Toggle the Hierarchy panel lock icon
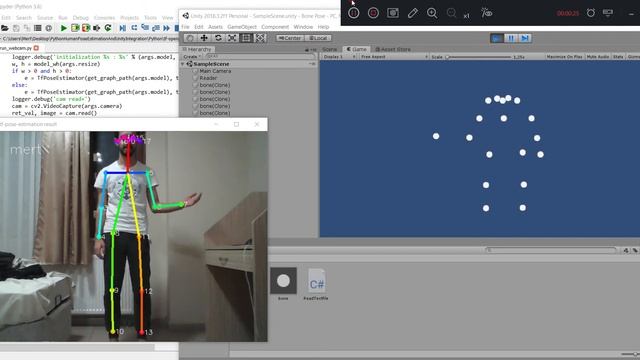The height and width of the screenshot is (360, 640). click(307, 50)
